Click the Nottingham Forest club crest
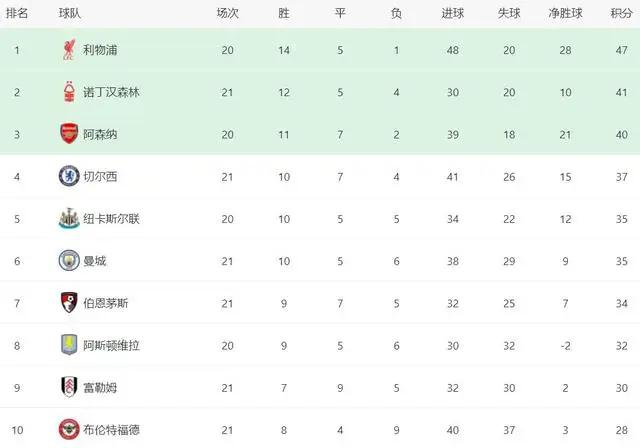Image resolution: width=640 pixels, height=448 pixels. [68, 91]
